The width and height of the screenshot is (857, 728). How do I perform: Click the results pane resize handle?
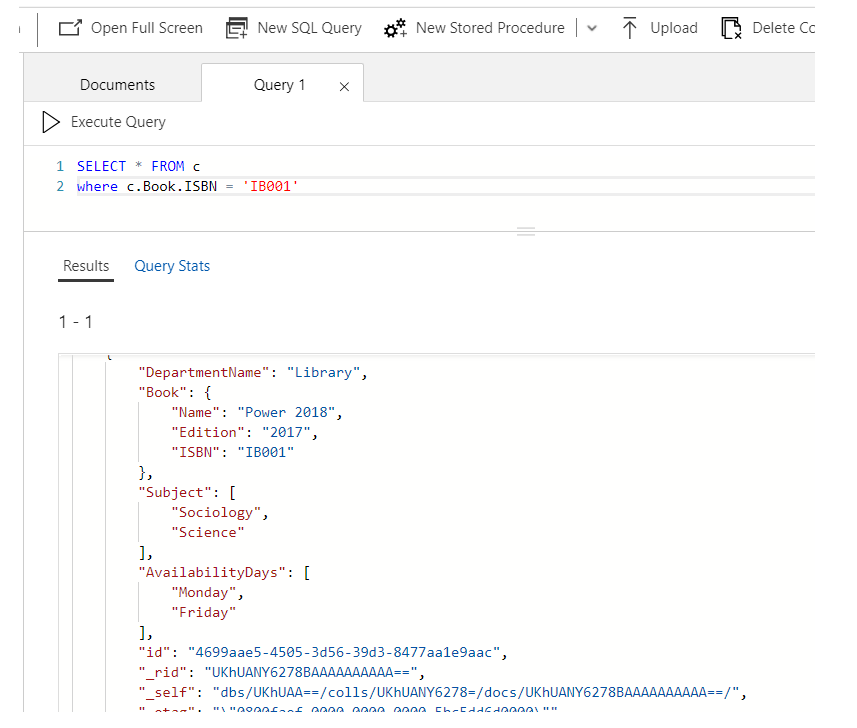(526, 231)
